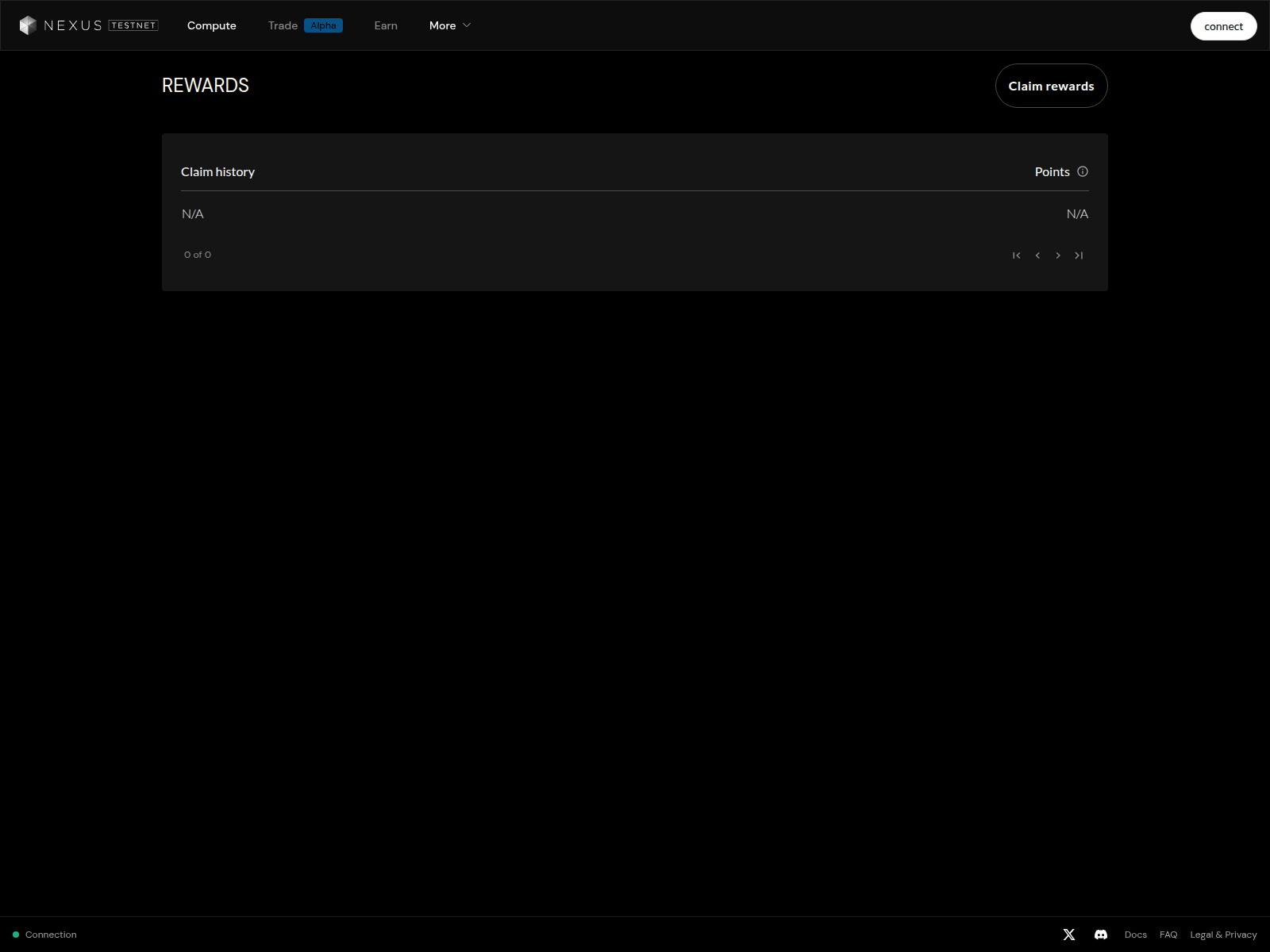Go to previous claim history page

(x=1037, y=255)
